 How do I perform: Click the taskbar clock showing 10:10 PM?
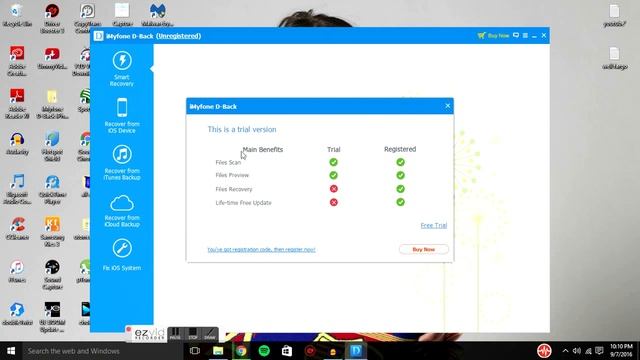621,351
